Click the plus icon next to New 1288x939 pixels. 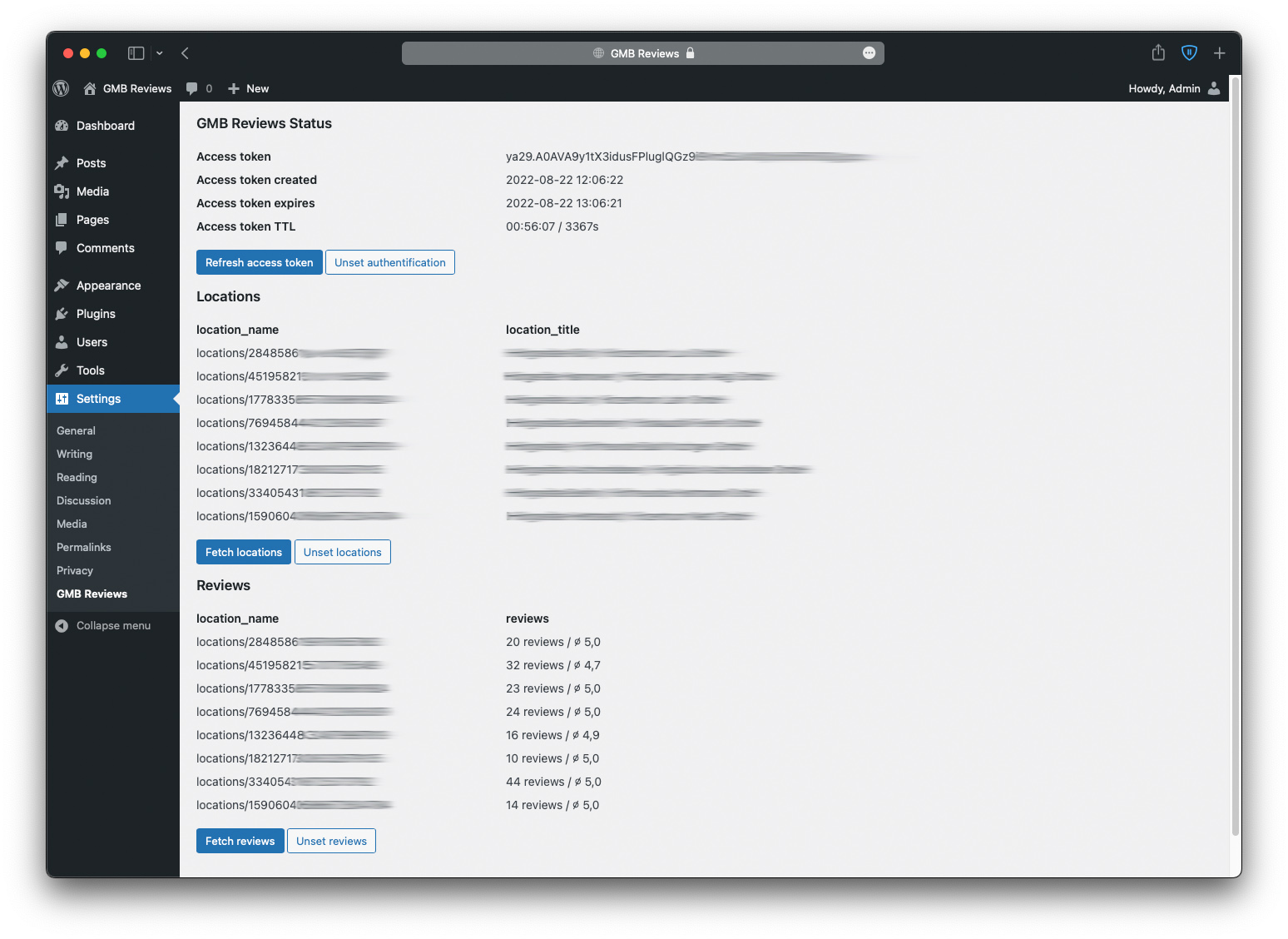coord(234,88)
